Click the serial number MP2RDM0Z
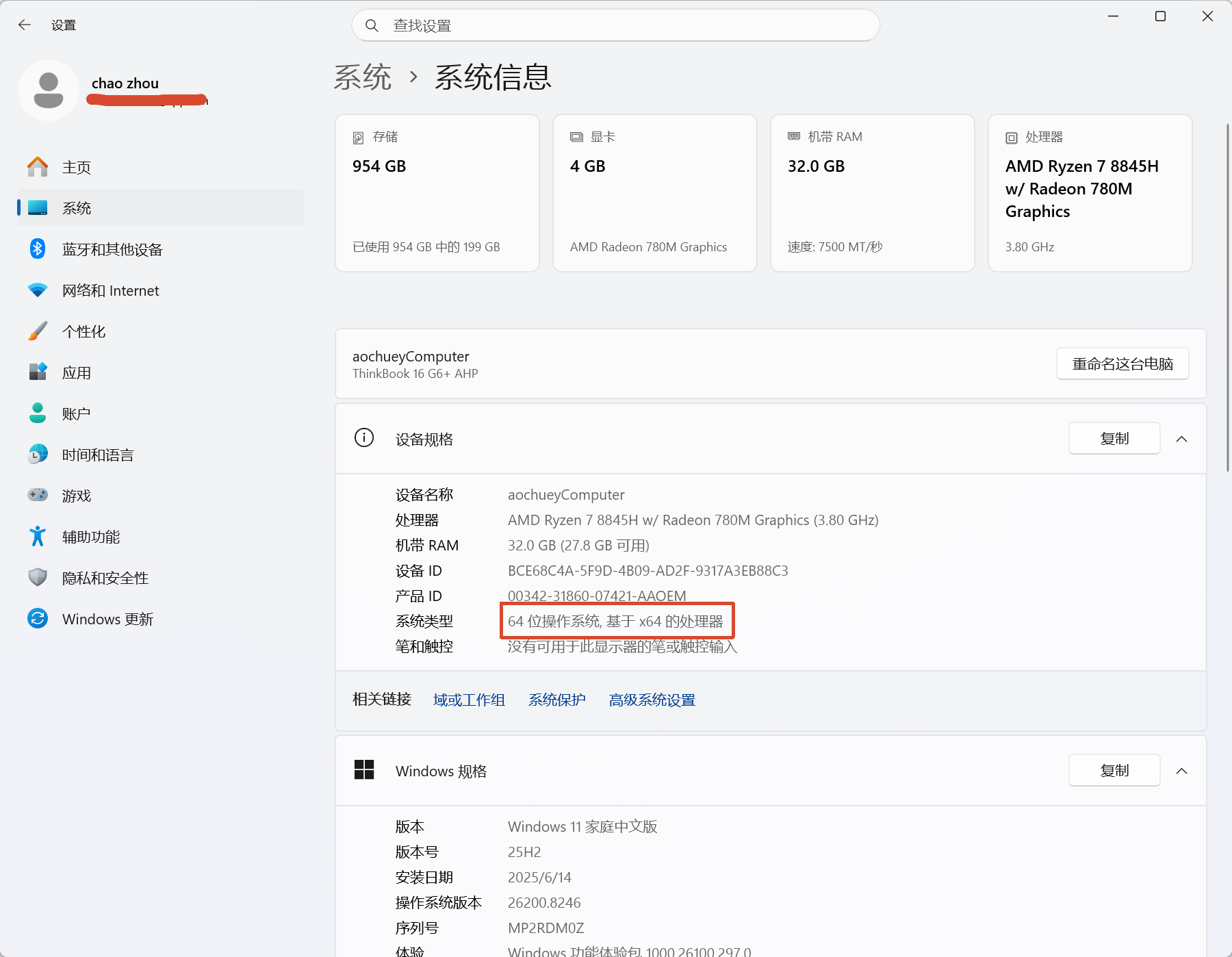This screenshot has width=1232, height=957. tap(546, 928)
